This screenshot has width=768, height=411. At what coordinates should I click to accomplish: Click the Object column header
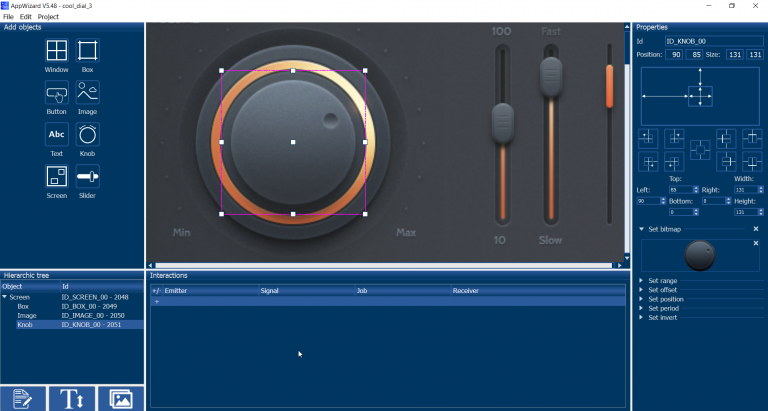pos(30,287)
